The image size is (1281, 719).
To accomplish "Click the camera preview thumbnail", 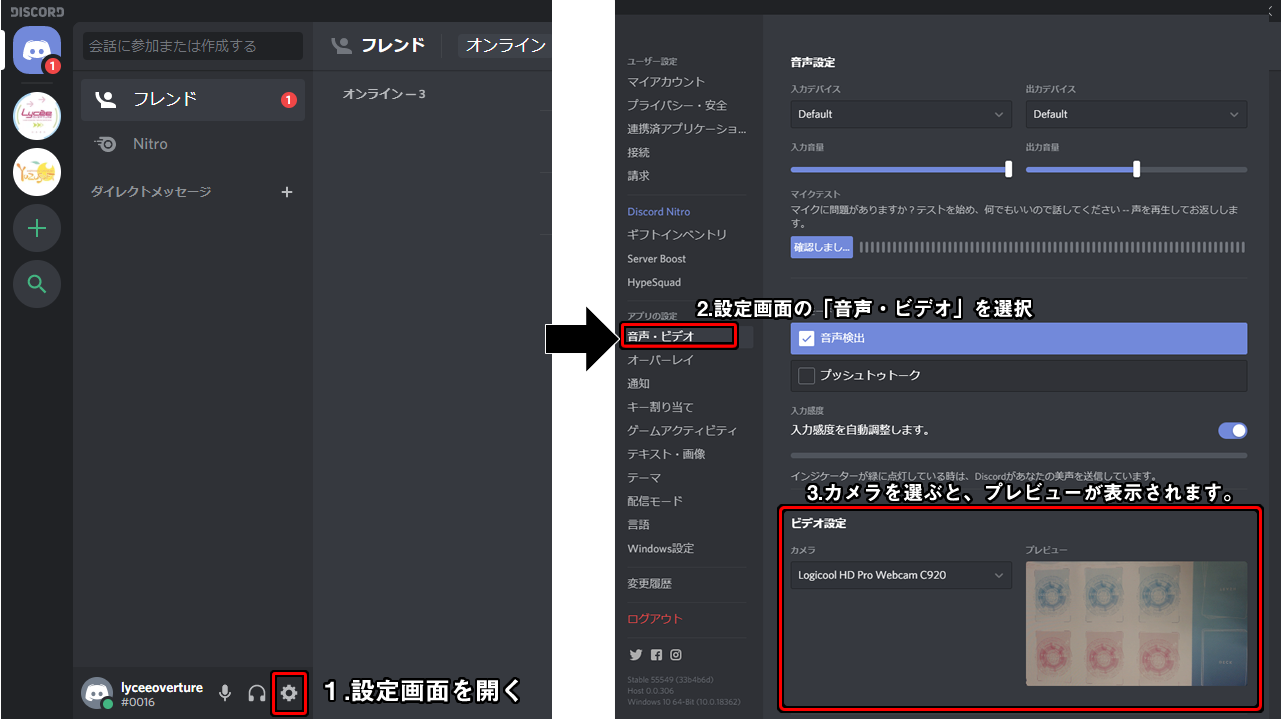I will [x=1136, y=624].
